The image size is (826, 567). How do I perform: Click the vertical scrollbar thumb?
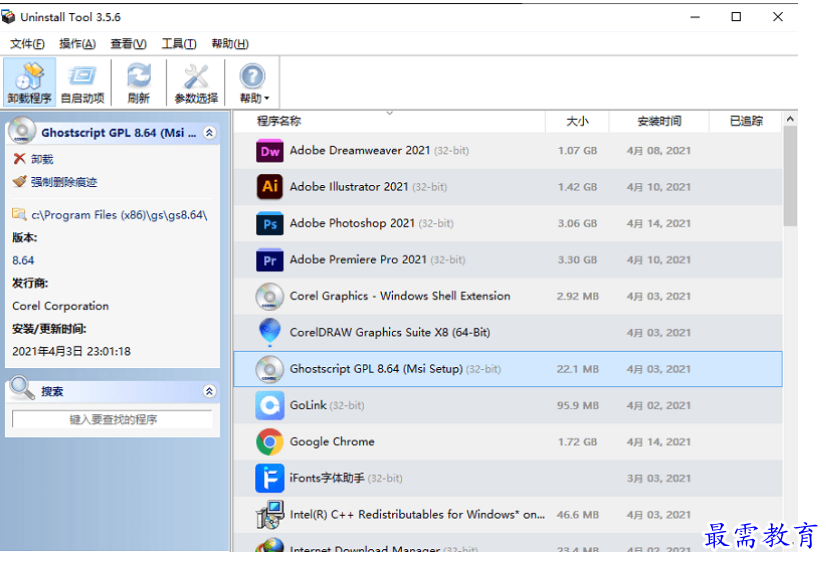[x=790, y=176]
